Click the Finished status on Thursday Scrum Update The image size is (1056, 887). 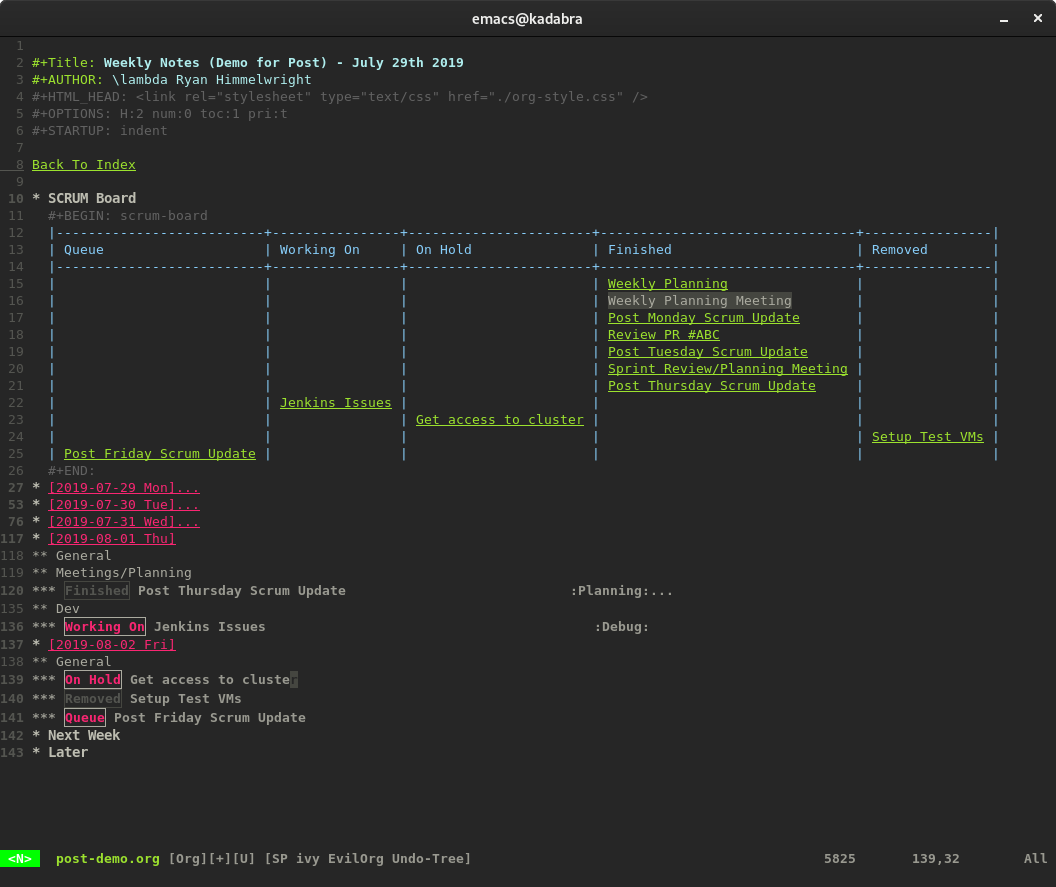coord(96,591)
